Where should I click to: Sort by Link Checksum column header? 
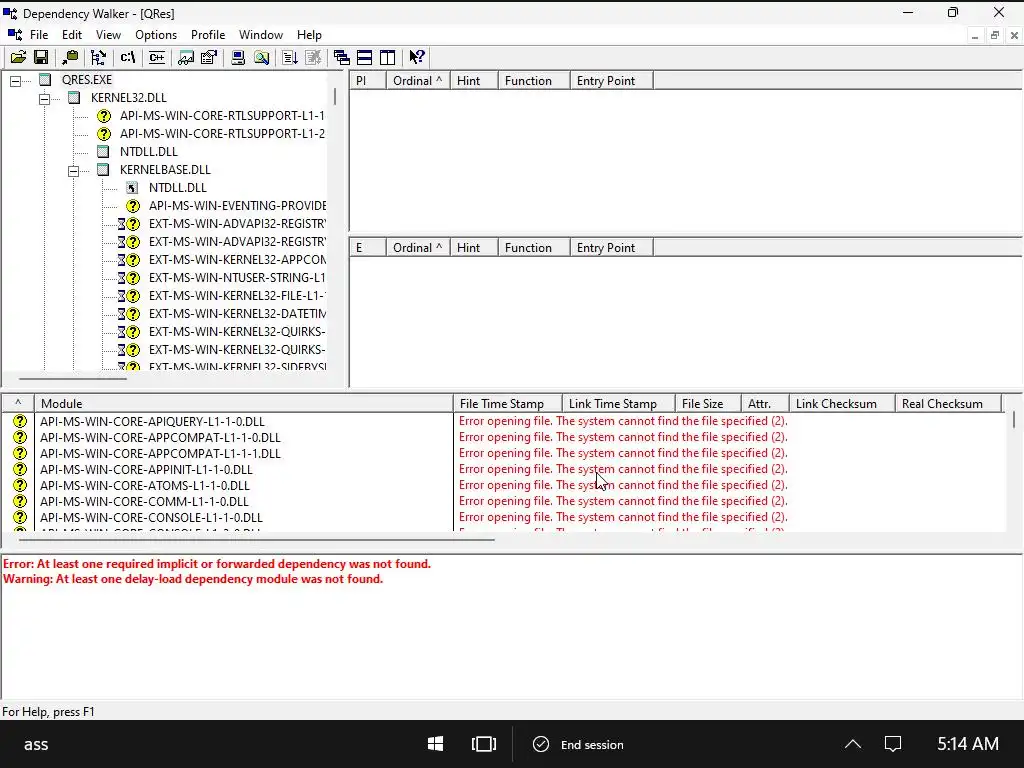point(842,404)
